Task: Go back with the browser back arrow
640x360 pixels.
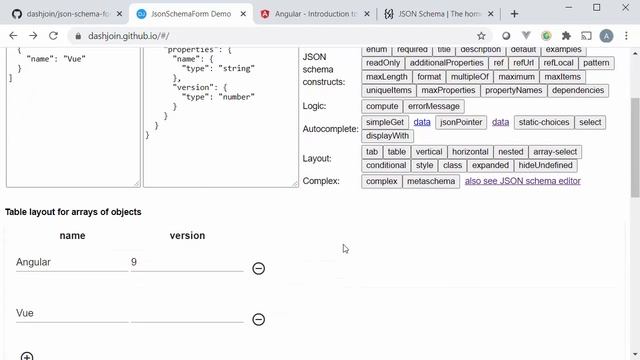Action: click(13, 36)
